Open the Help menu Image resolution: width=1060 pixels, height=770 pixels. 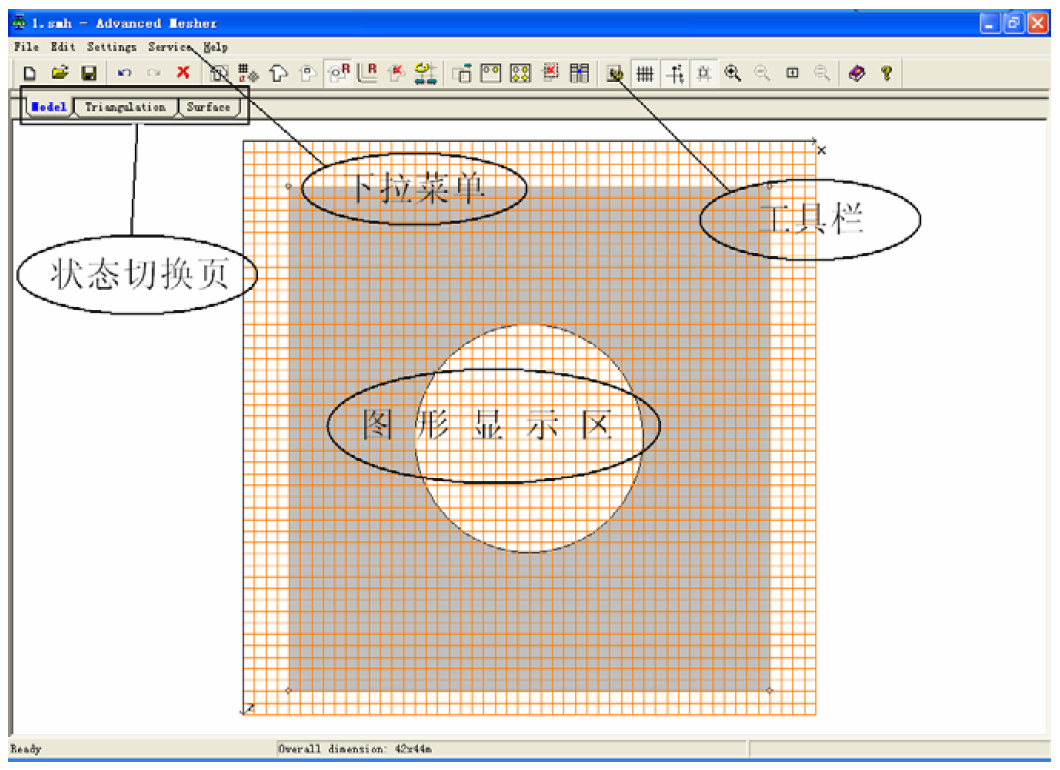(216, 47)
